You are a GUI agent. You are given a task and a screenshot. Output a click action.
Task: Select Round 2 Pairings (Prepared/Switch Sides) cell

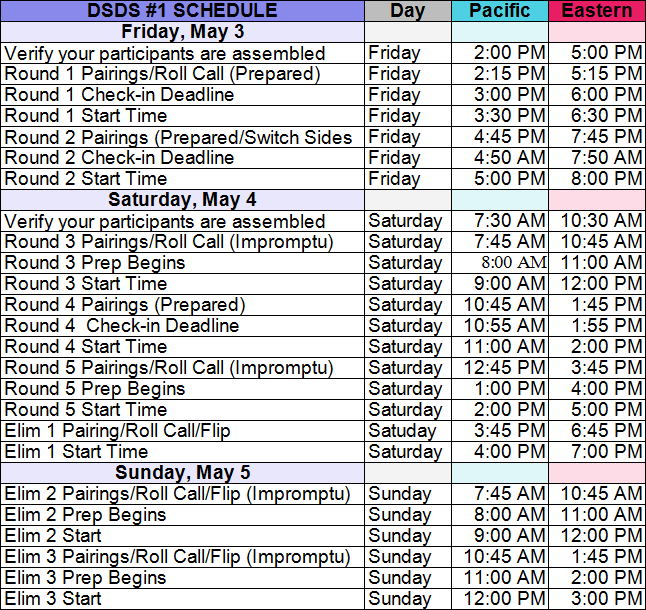click(179, 137)
